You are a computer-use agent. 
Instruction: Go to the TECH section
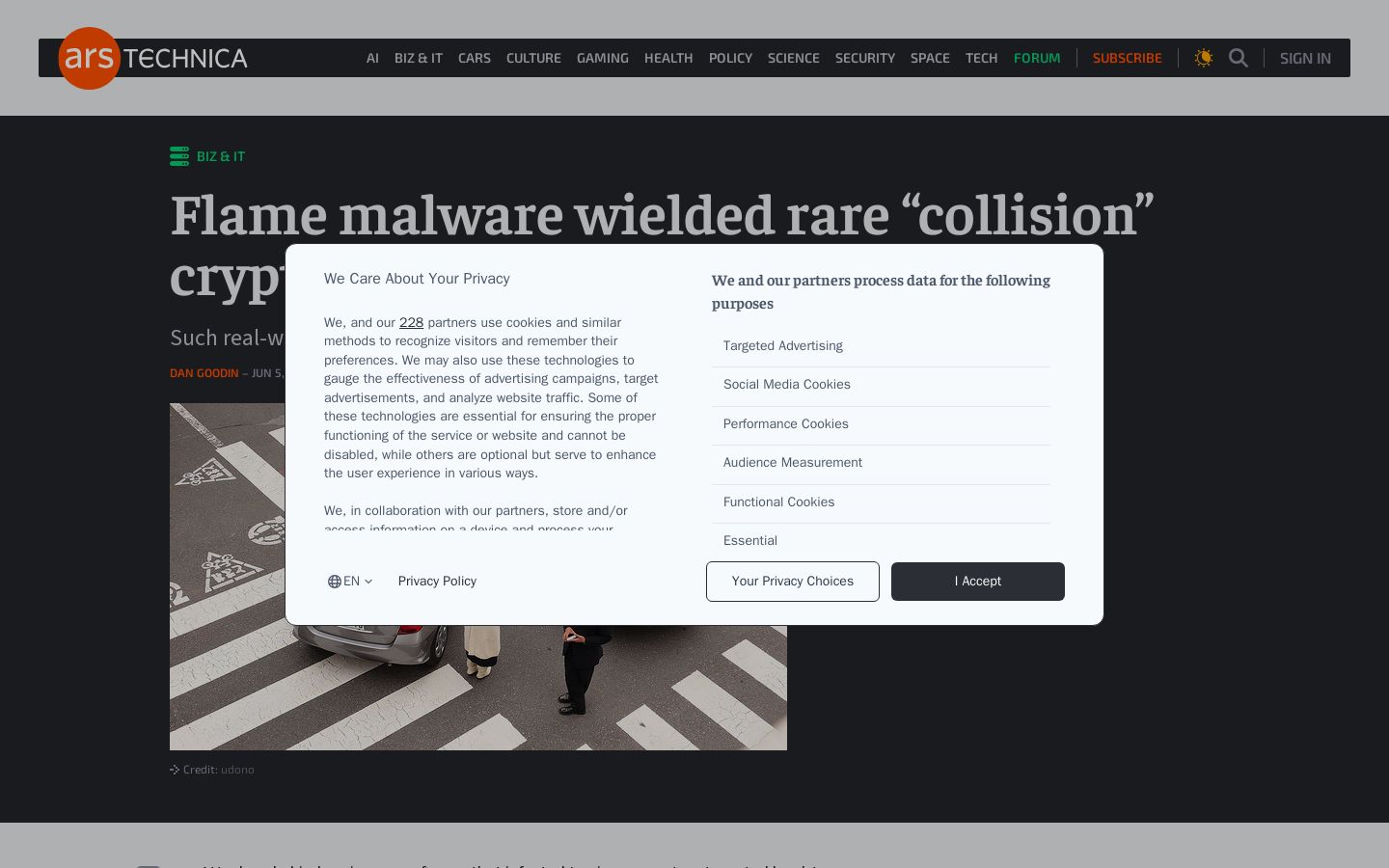(x=982, y=58)
